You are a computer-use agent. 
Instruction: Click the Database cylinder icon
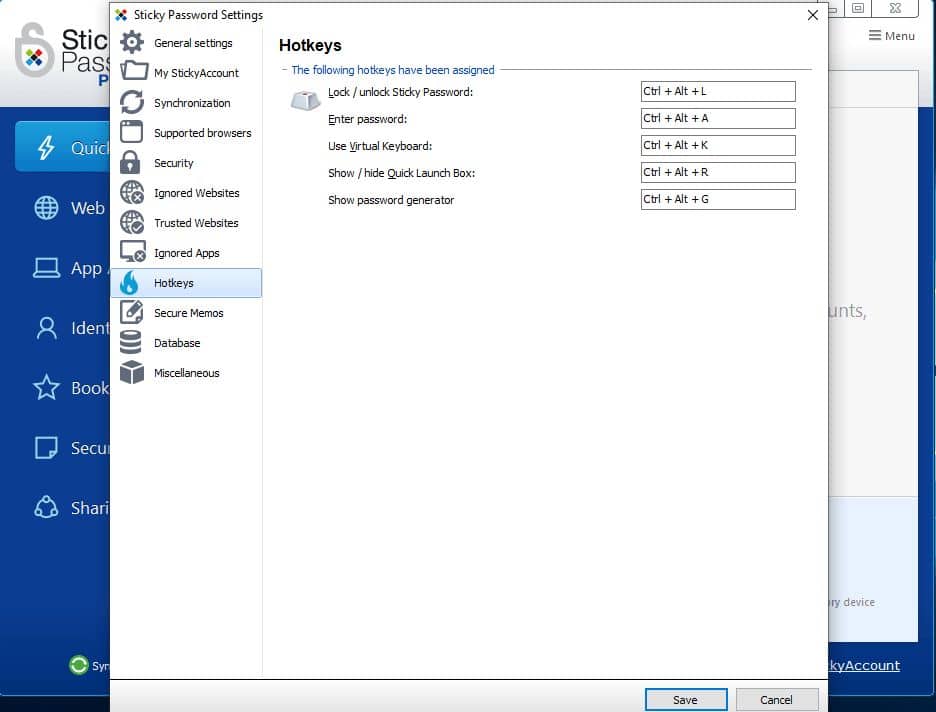131,343
